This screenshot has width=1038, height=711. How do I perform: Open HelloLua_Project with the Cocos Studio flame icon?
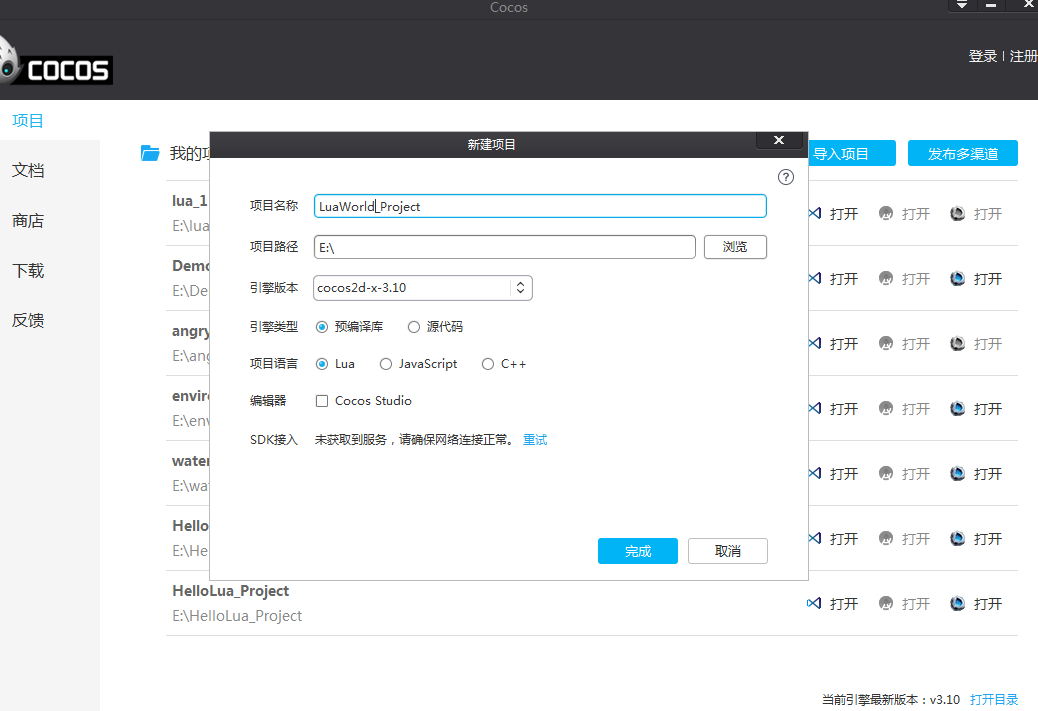957,603
